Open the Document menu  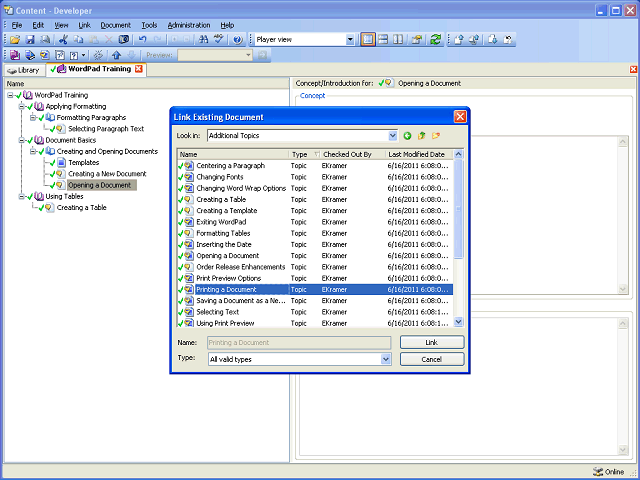coord(116,25)
